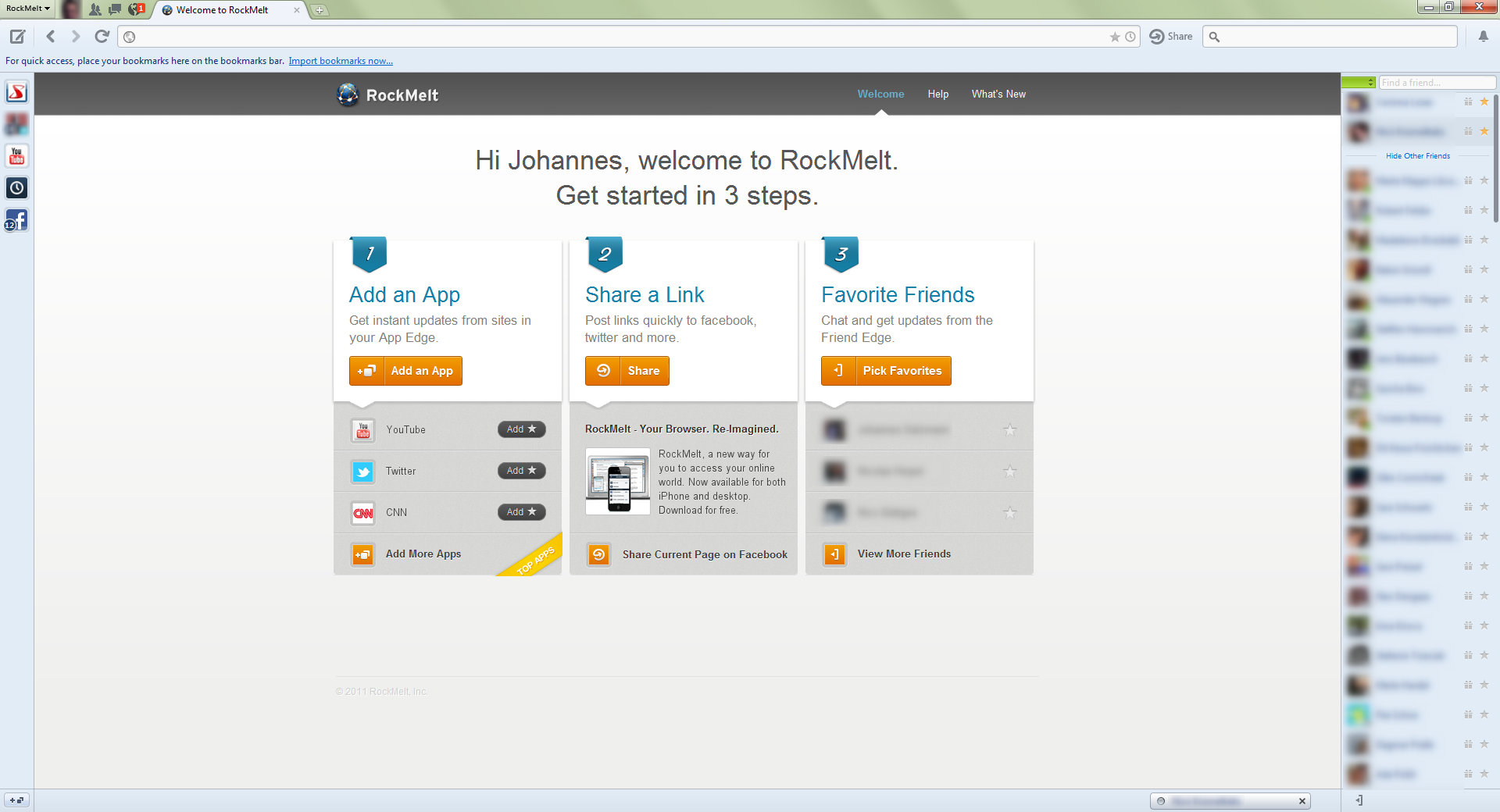Screen dimensions: 1500x812
Task: Go back with the back arrow
Action: point(51,37)
